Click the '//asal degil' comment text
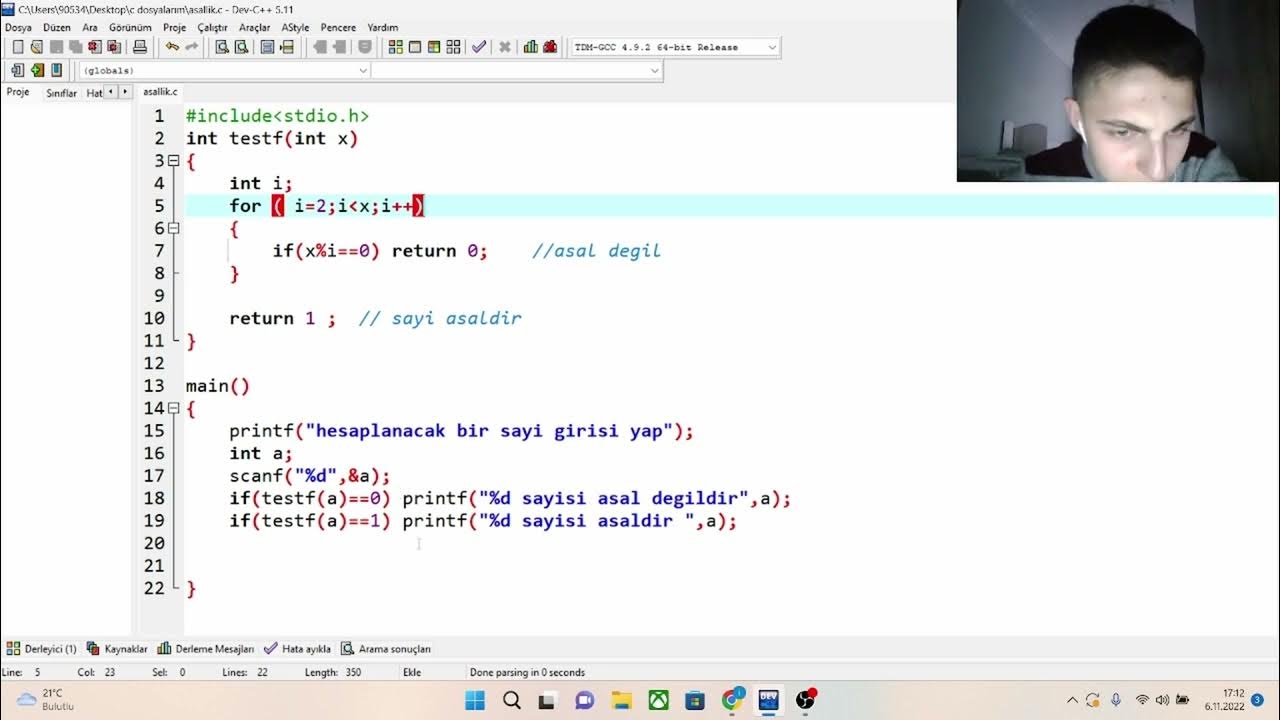 pos(596,251)
